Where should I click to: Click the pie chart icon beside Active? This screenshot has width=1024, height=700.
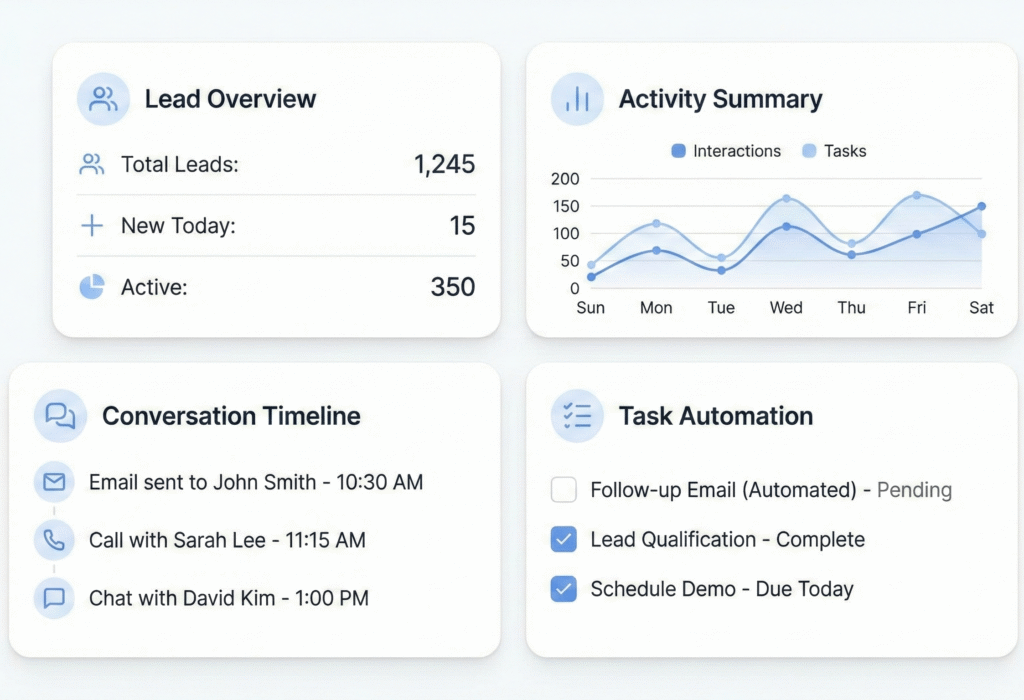click(92, 287)
